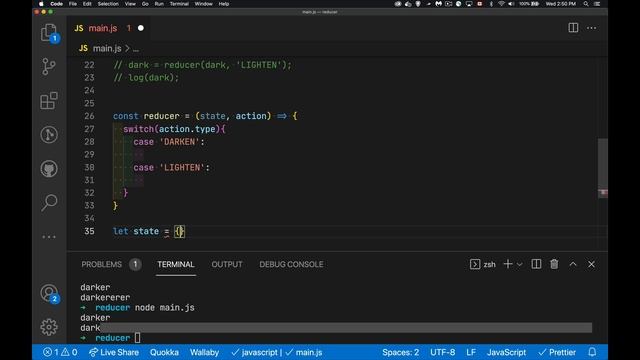
Task: Select JavaScript language mode
Action: point(506,352)
